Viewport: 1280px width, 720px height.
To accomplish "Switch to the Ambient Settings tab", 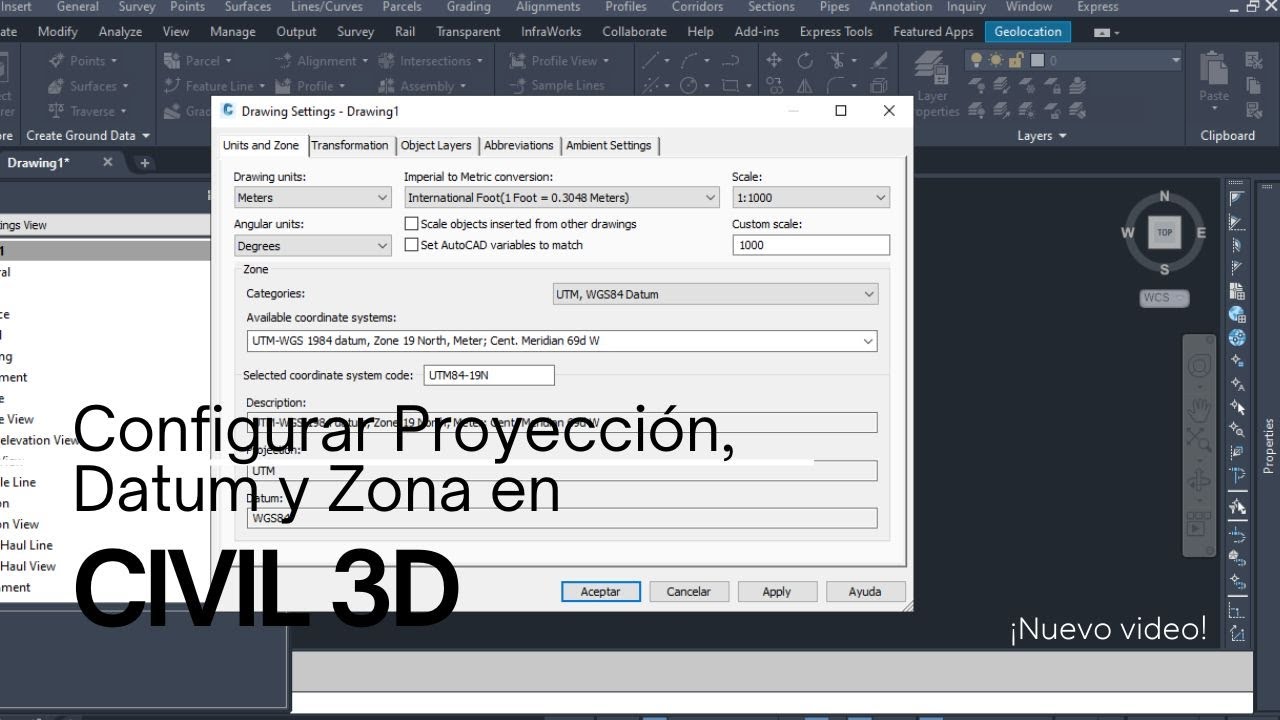I will (609, 146).
